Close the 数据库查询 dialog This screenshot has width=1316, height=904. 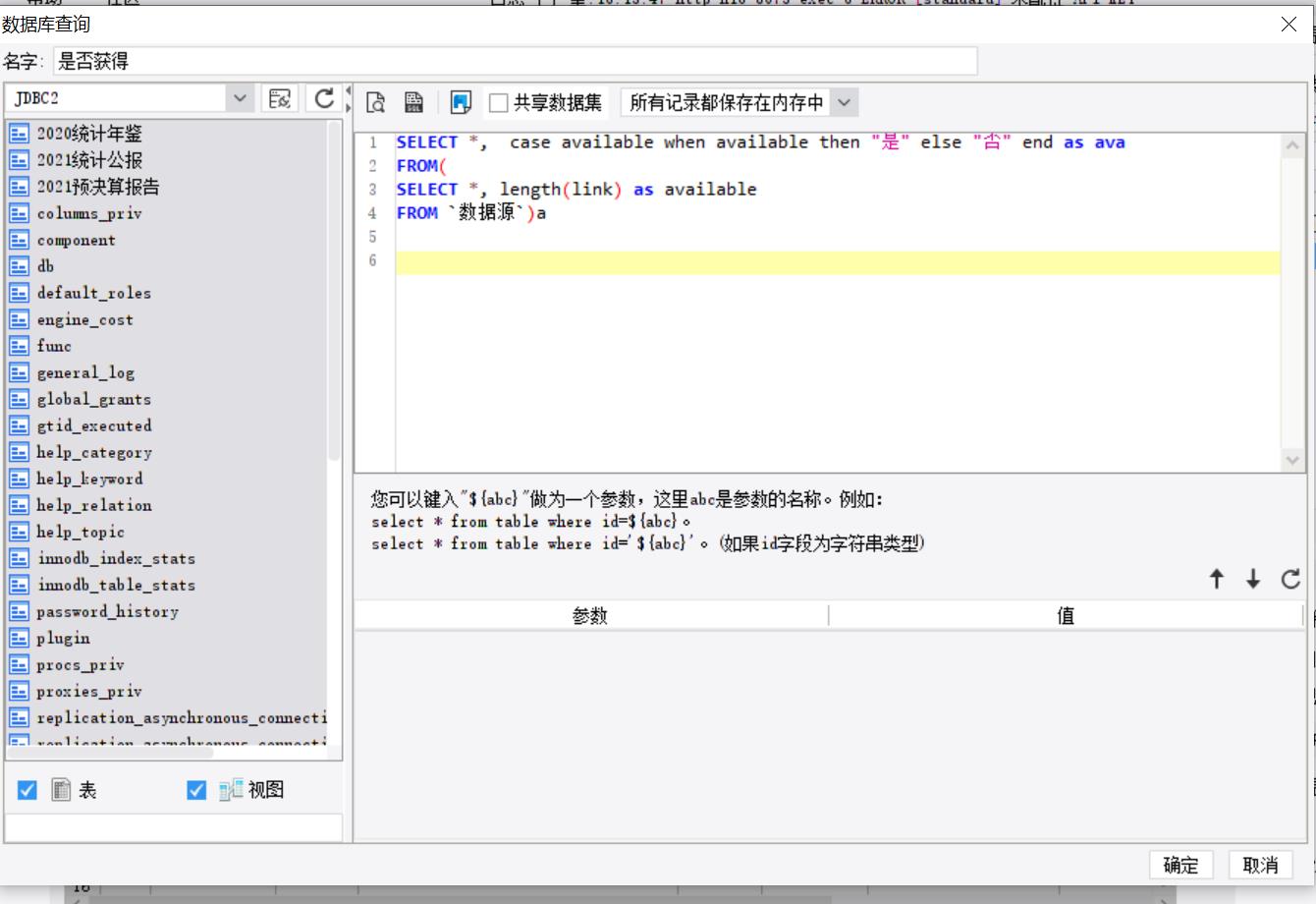1289,25
